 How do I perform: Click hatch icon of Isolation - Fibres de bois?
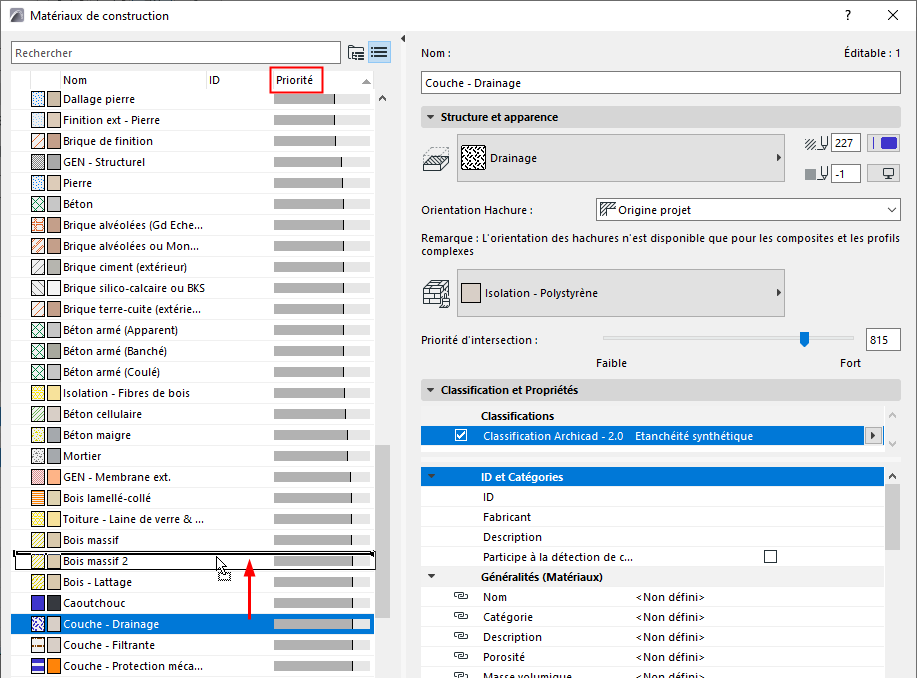click(x=38, y=393)
